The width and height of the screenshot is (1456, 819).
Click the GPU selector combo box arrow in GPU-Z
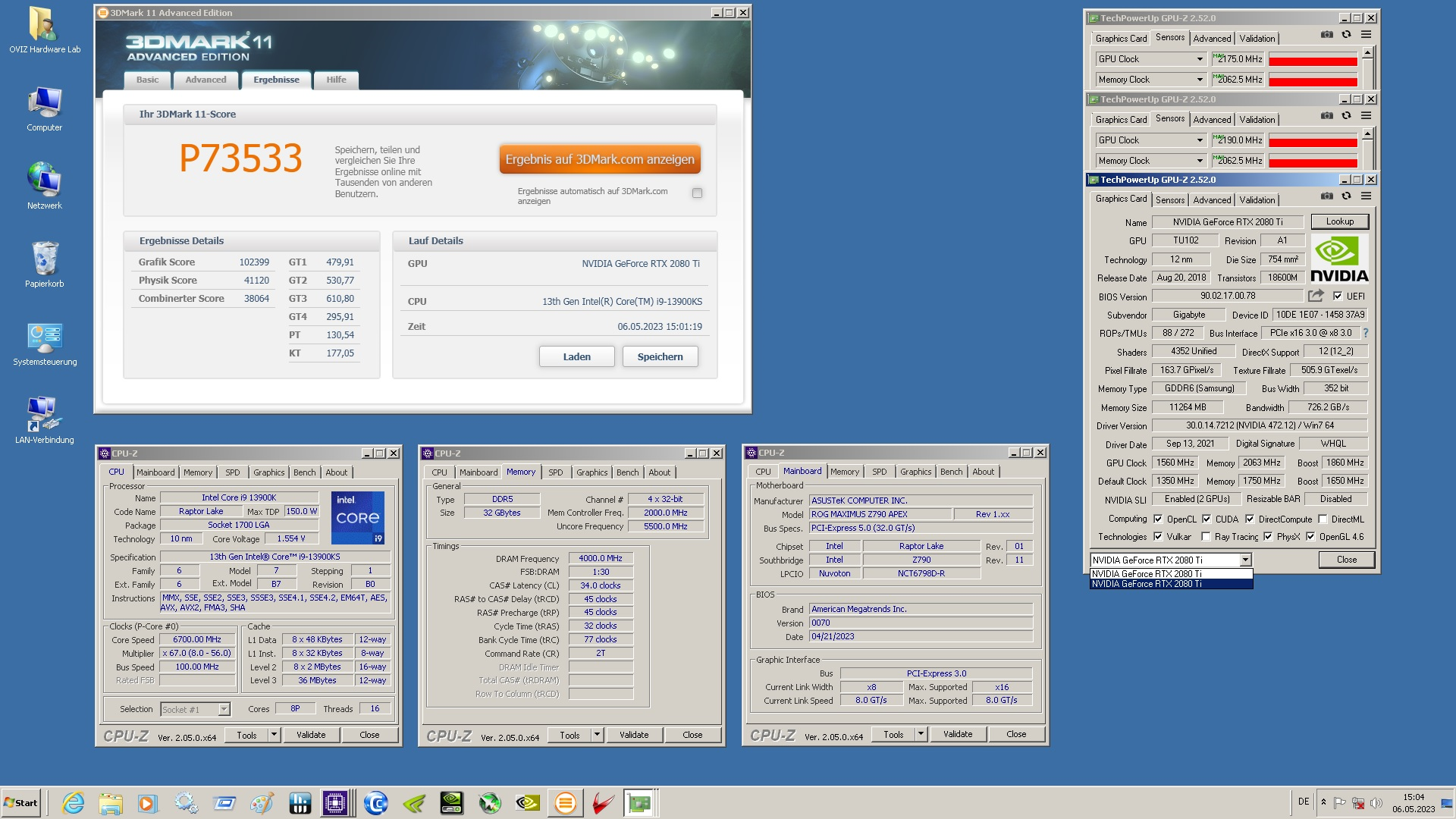point(1245,560)
